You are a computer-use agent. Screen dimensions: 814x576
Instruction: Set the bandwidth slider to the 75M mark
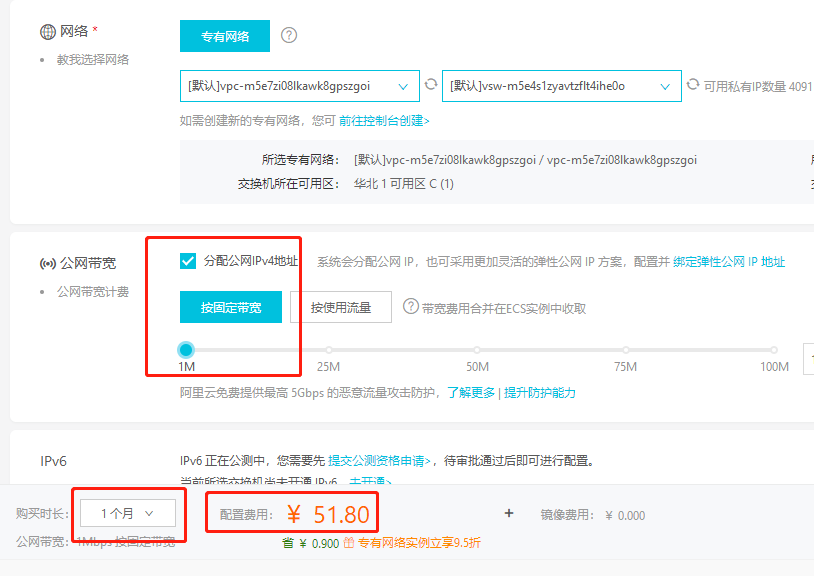[626, 350]
